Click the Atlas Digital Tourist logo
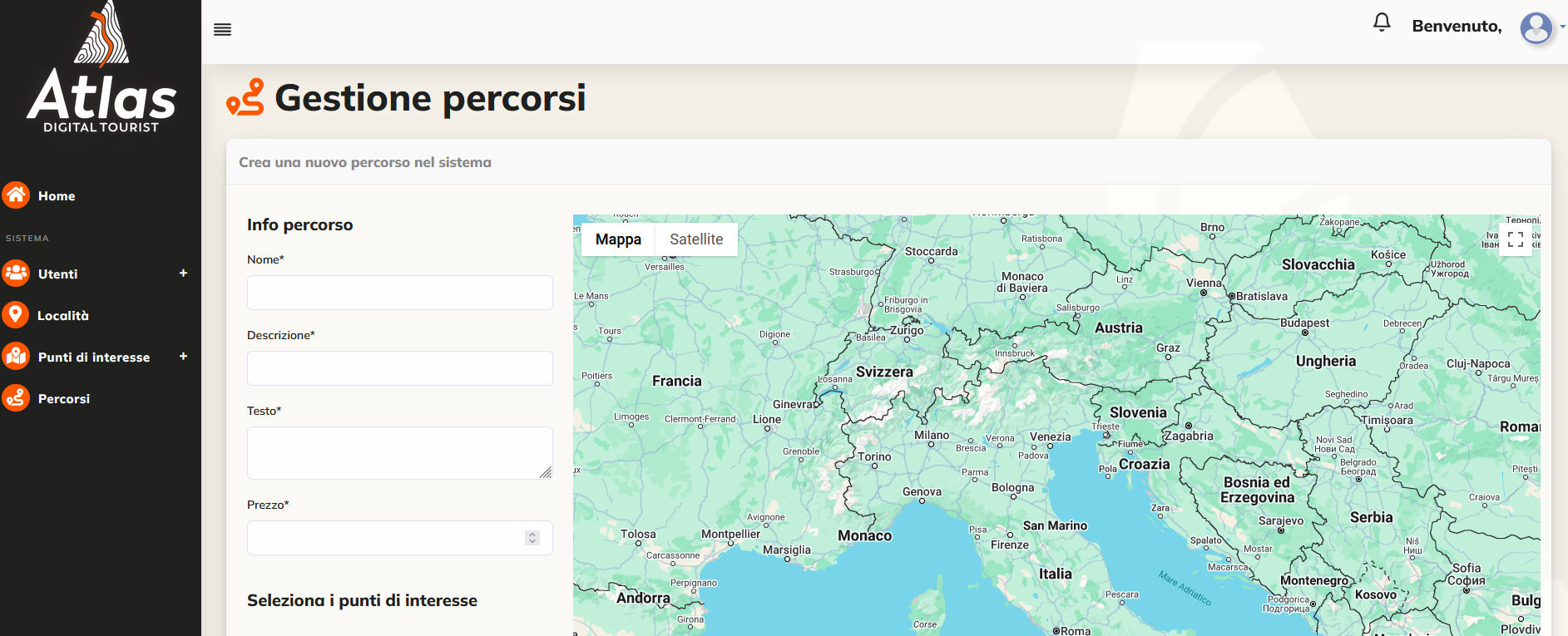 pyautogui.click(x=101, y=68)
